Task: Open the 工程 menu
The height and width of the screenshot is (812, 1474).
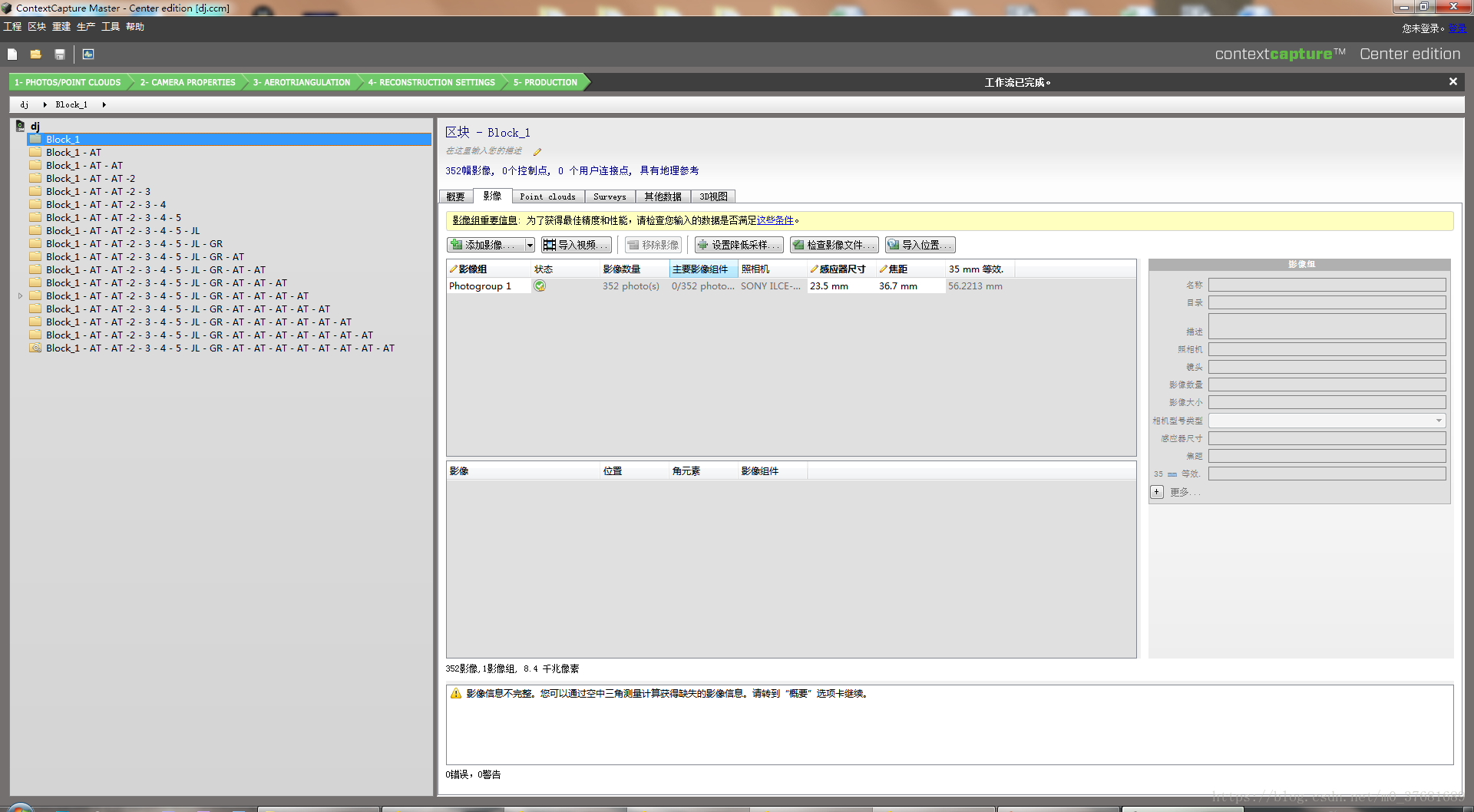Action: tap(12, 27)
